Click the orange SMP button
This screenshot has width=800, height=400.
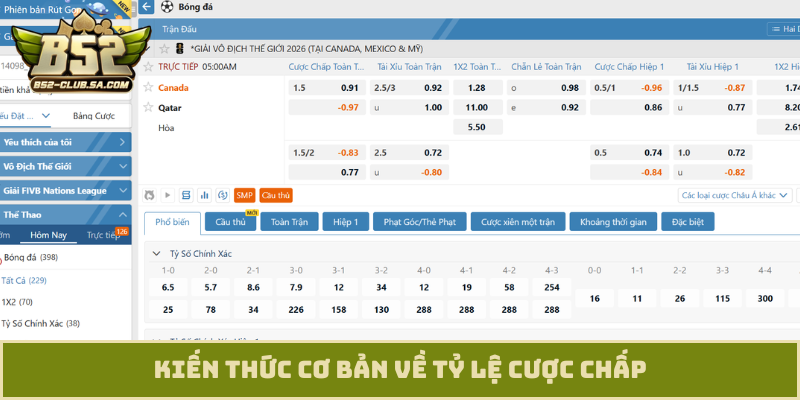coord(245,195)
